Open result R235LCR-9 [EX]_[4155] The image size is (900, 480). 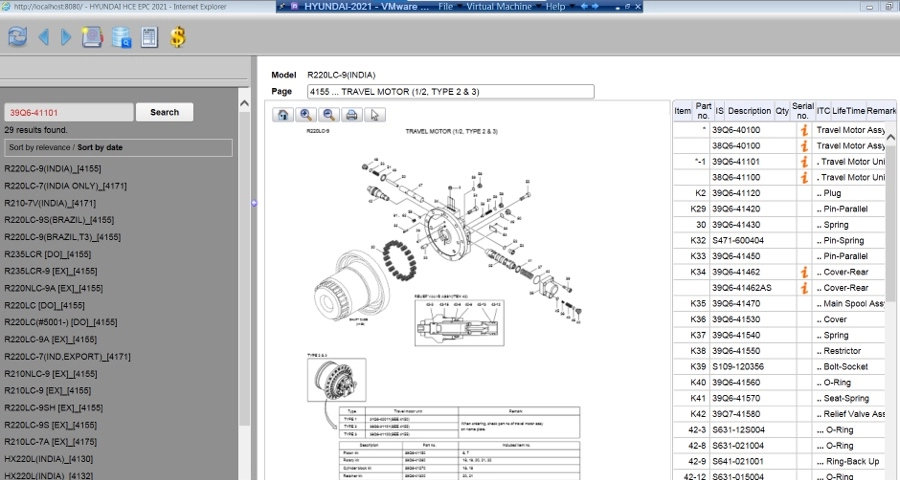pyautogui.click(x=51, y=271)
